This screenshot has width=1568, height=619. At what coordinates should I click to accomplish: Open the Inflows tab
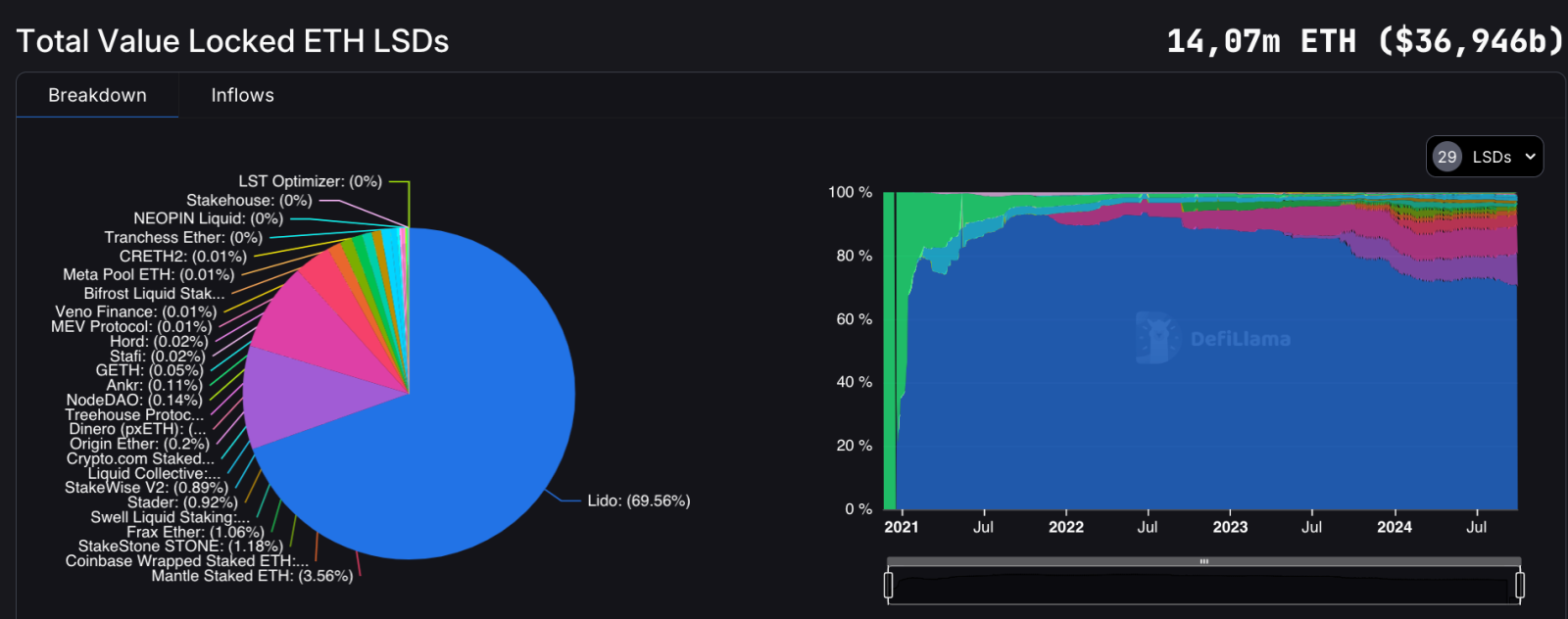(242, 95)
